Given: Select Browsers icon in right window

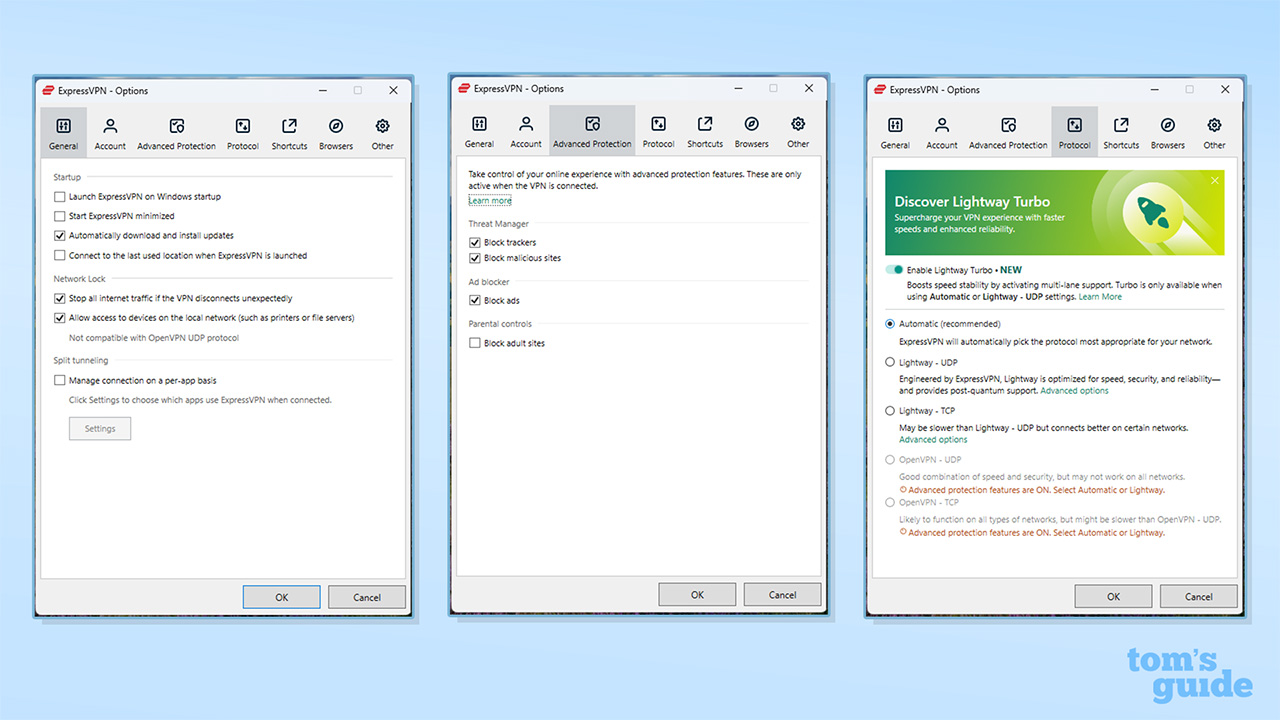Looking at the screenshot, I should (x=1168, y=125).
